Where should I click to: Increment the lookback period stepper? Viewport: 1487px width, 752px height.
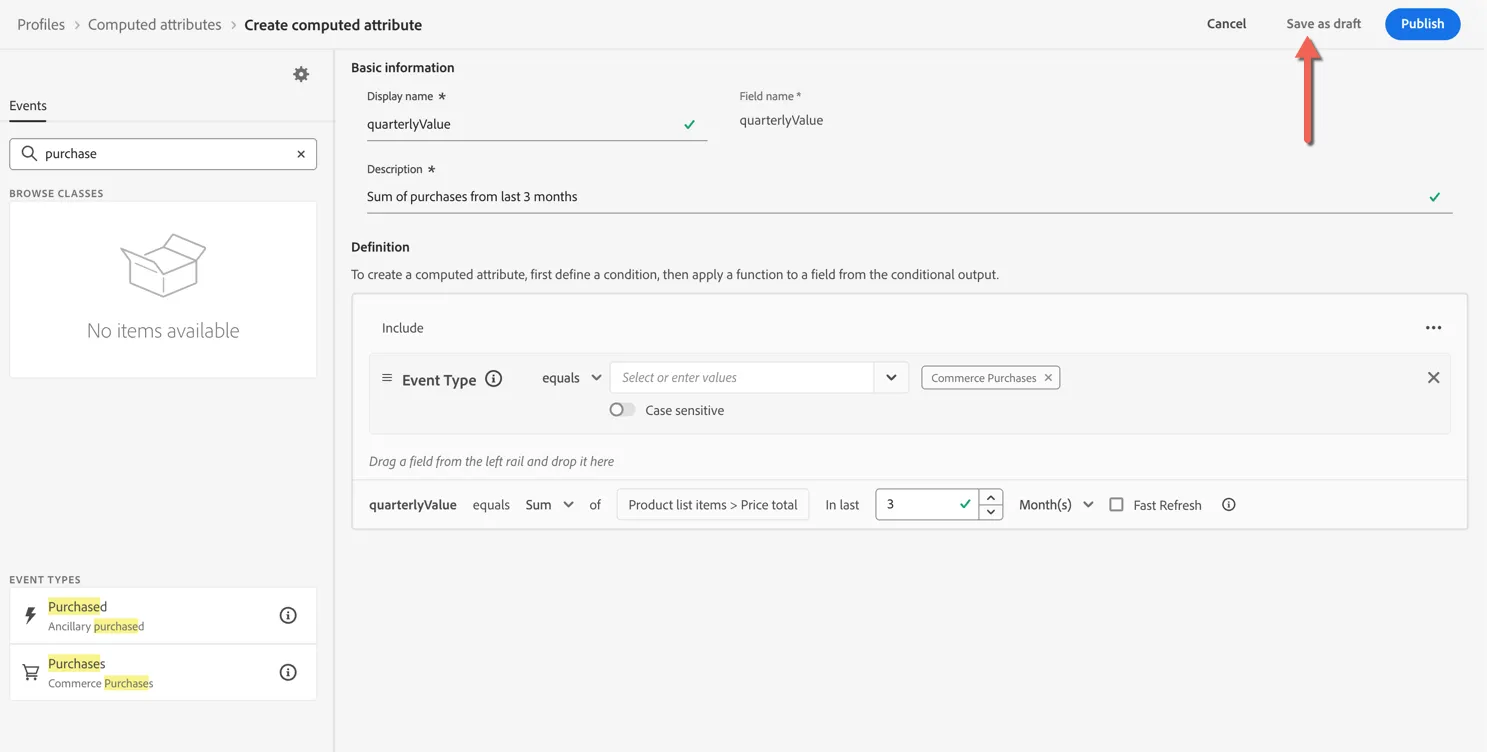pos(991,497)
